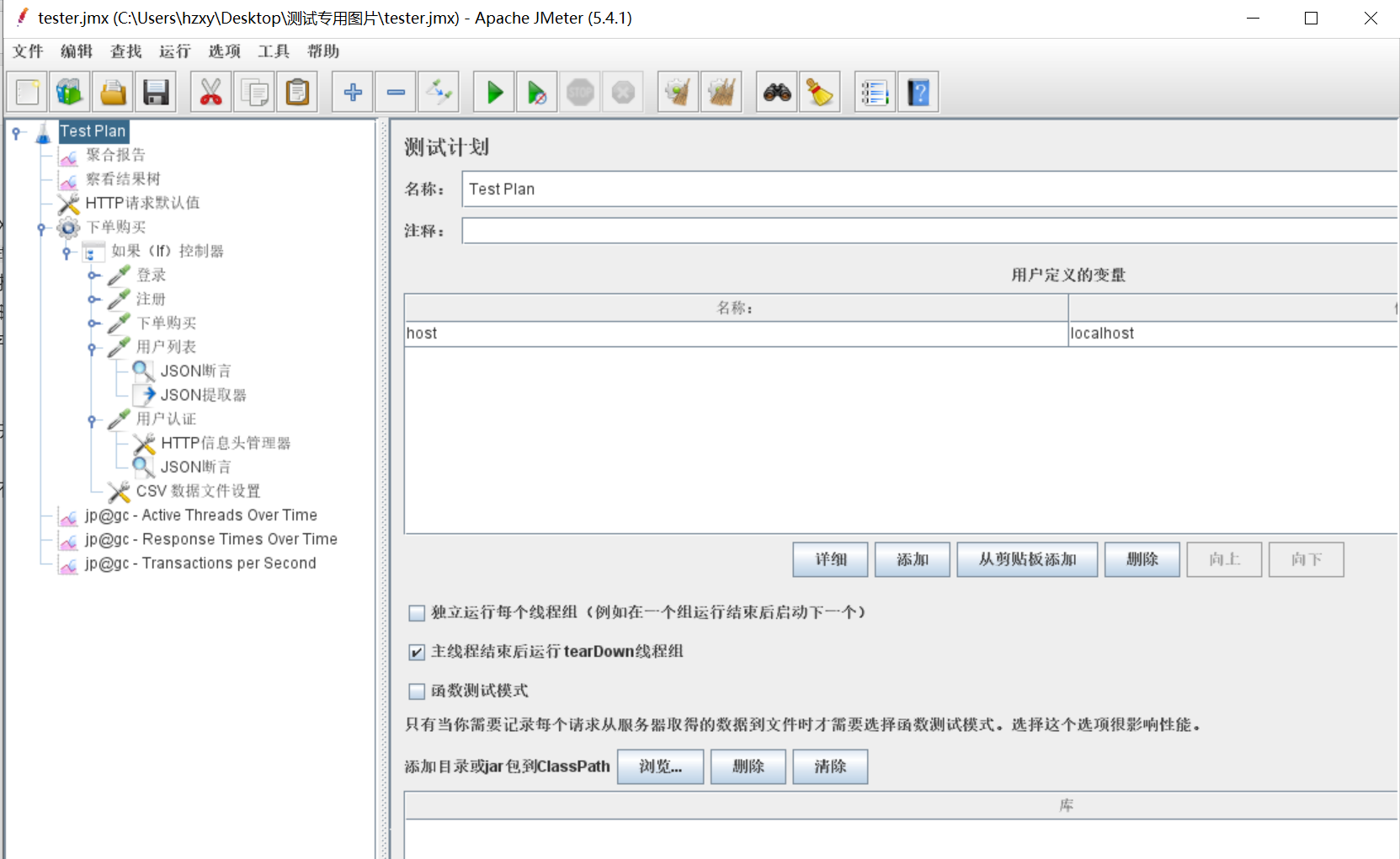This screenshot has height=859, width=1400.
Task: Click the Clear All results icon
Action: pos(721,92)
